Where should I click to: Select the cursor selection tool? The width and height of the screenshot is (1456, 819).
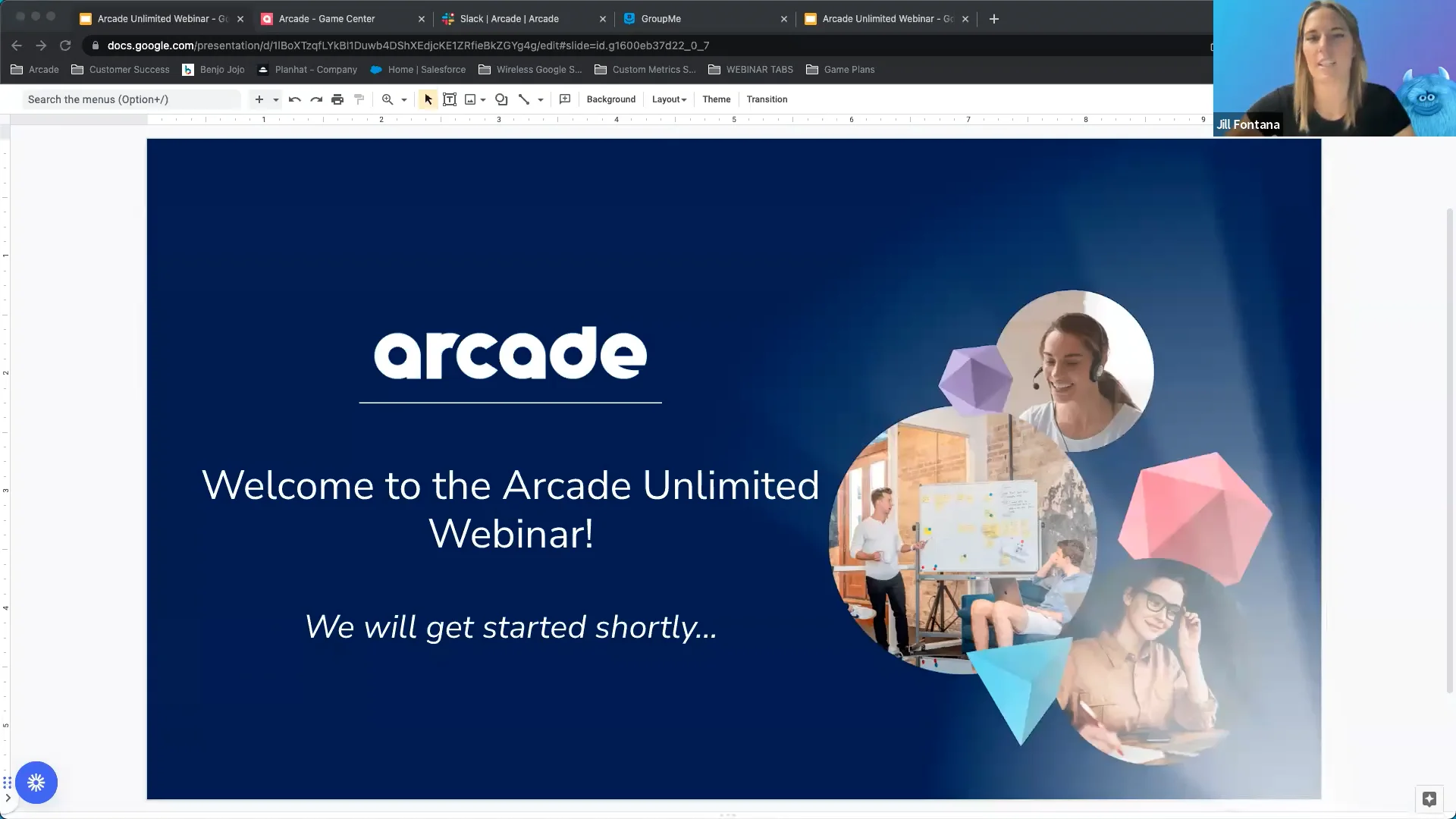428,99
